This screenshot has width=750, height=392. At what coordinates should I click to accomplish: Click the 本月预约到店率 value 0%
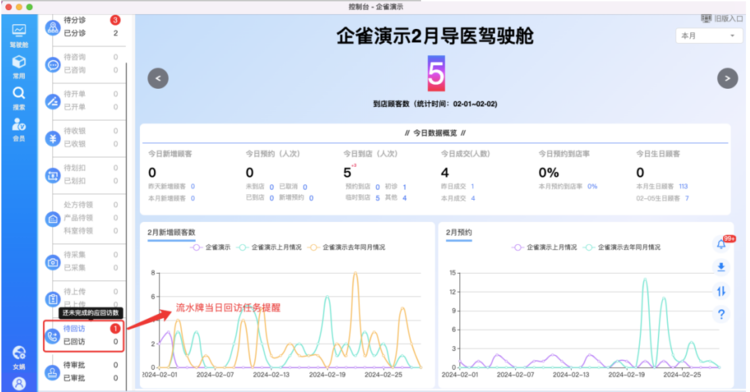click(x=592, y=186)
